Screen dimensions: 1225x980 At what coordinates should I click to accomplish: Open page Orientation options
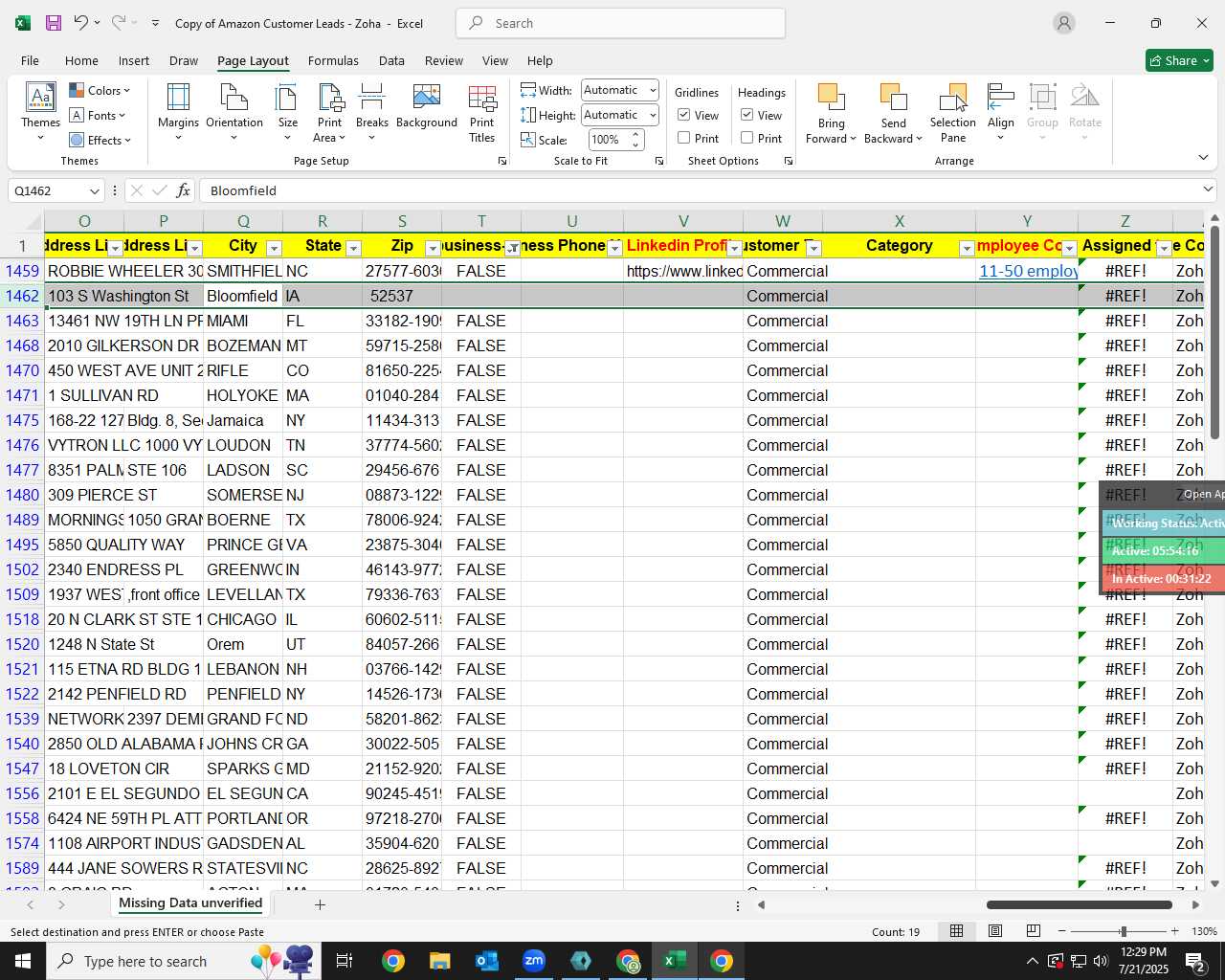234,113
